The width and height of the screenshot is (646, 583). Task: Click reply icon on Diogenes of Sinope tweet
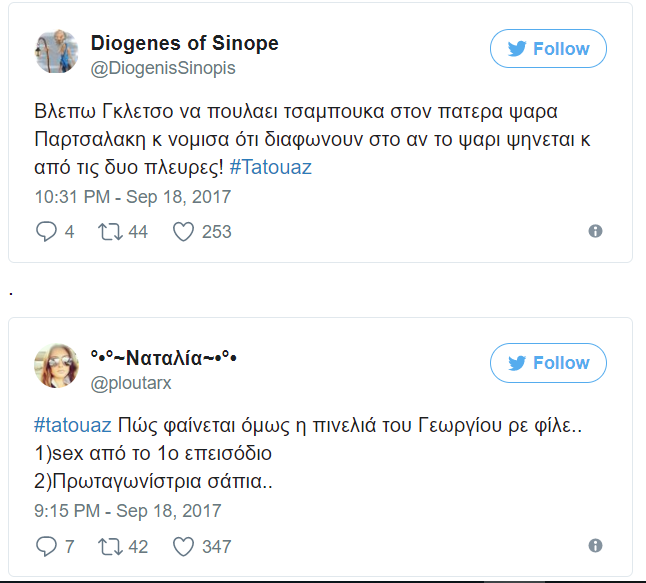coord(47,231)
